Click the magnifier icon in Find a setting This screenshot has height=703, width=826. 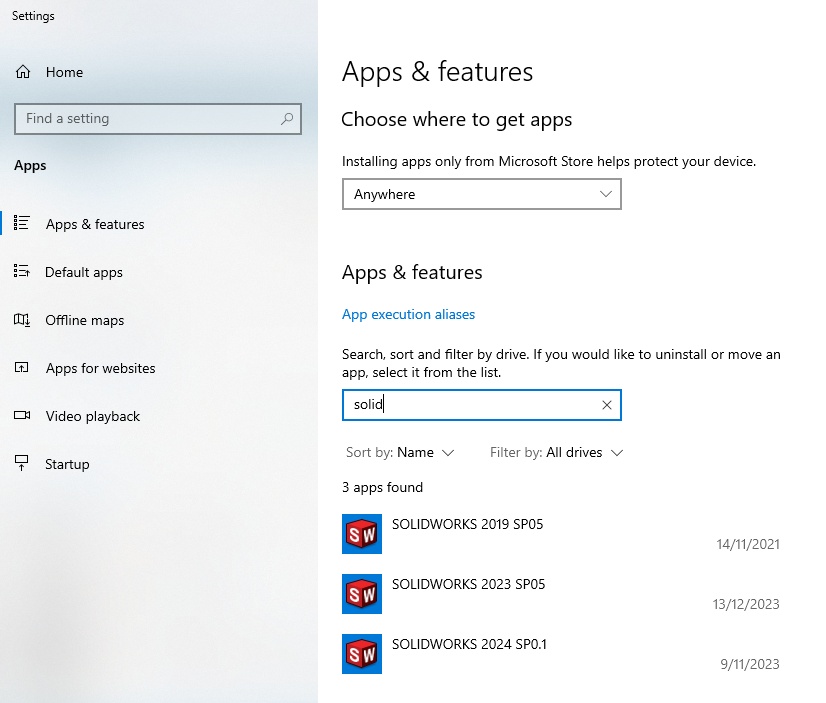[x=287, y=118]
